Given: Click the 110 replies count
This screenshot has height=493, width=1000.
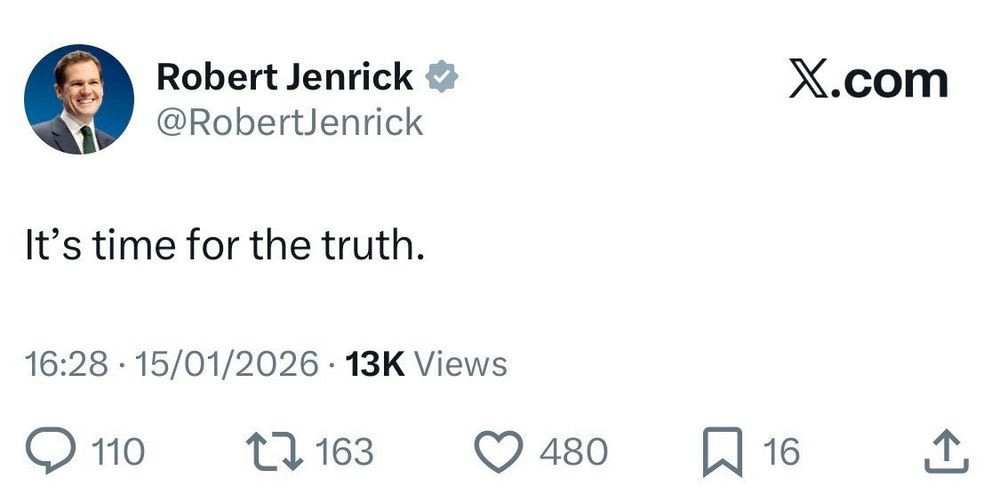Looking at the screenshot, I should (x=118, y=452).
